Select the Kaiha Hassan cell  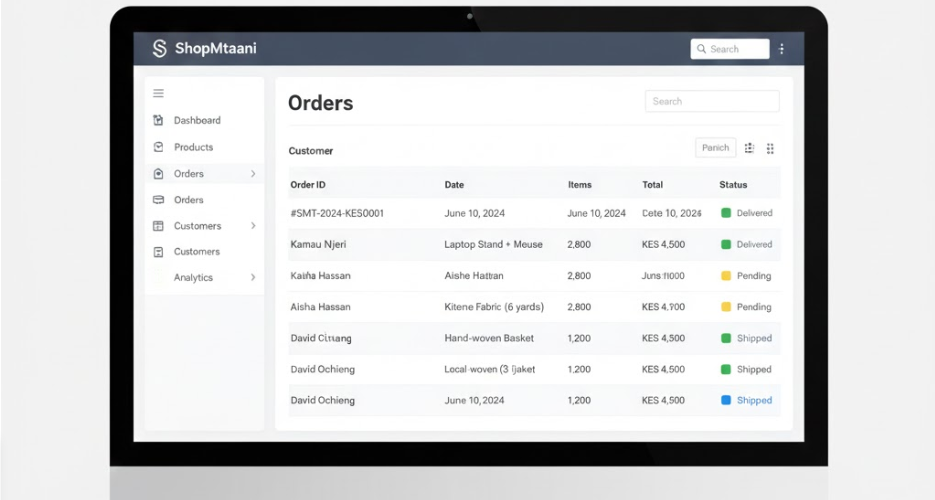point(320,276)
